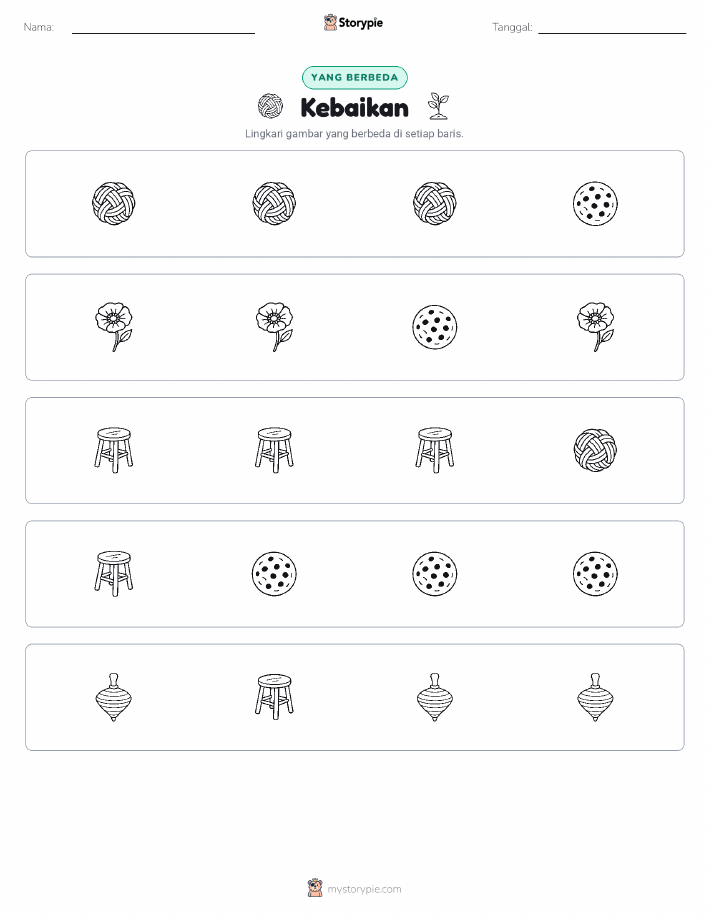Click the Kebaikan heading
This screenshot has width=709, height=917.
coord(354,108)
